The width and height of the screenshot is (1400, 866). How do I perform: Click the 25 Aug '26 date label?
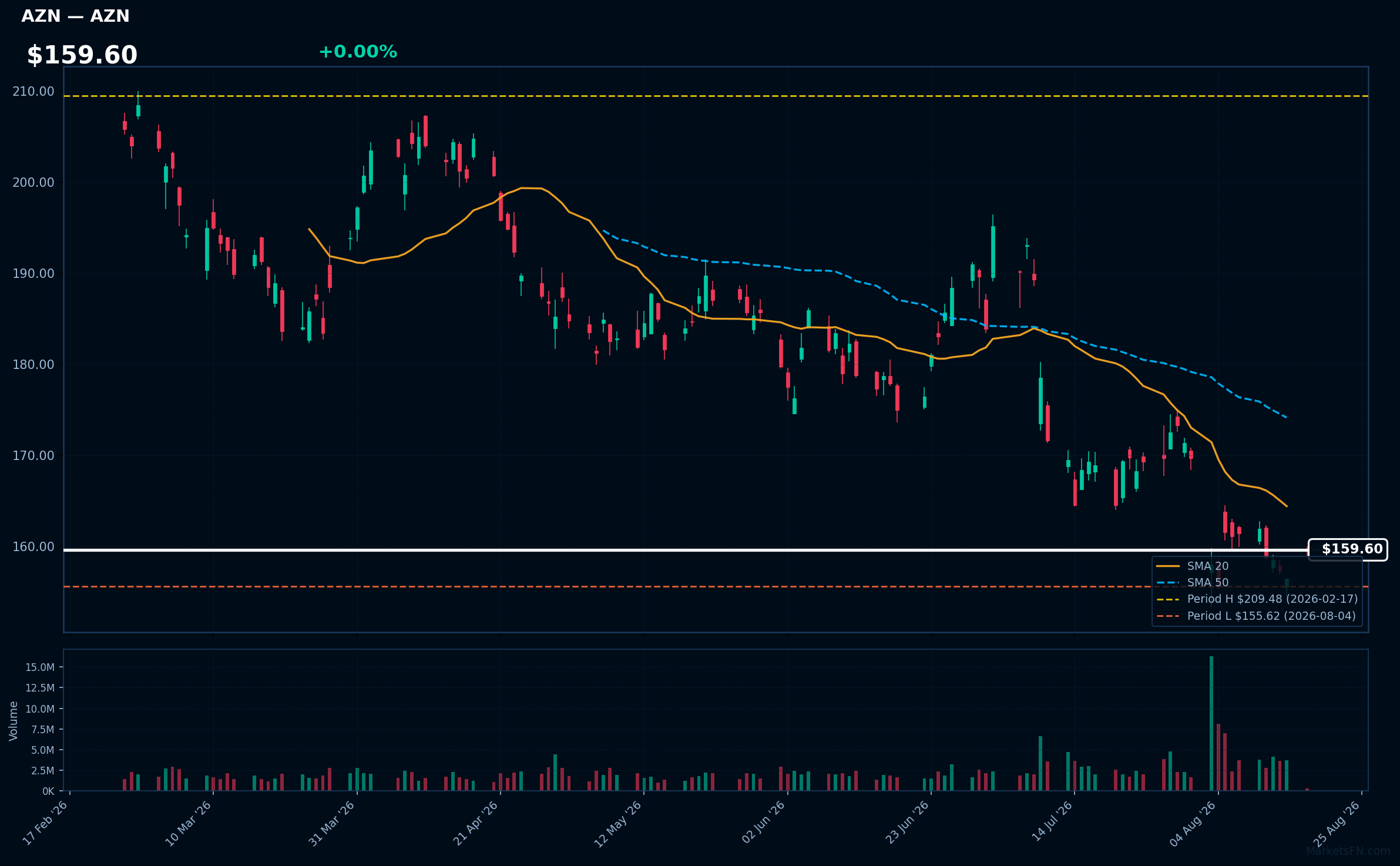point(1337,823)
